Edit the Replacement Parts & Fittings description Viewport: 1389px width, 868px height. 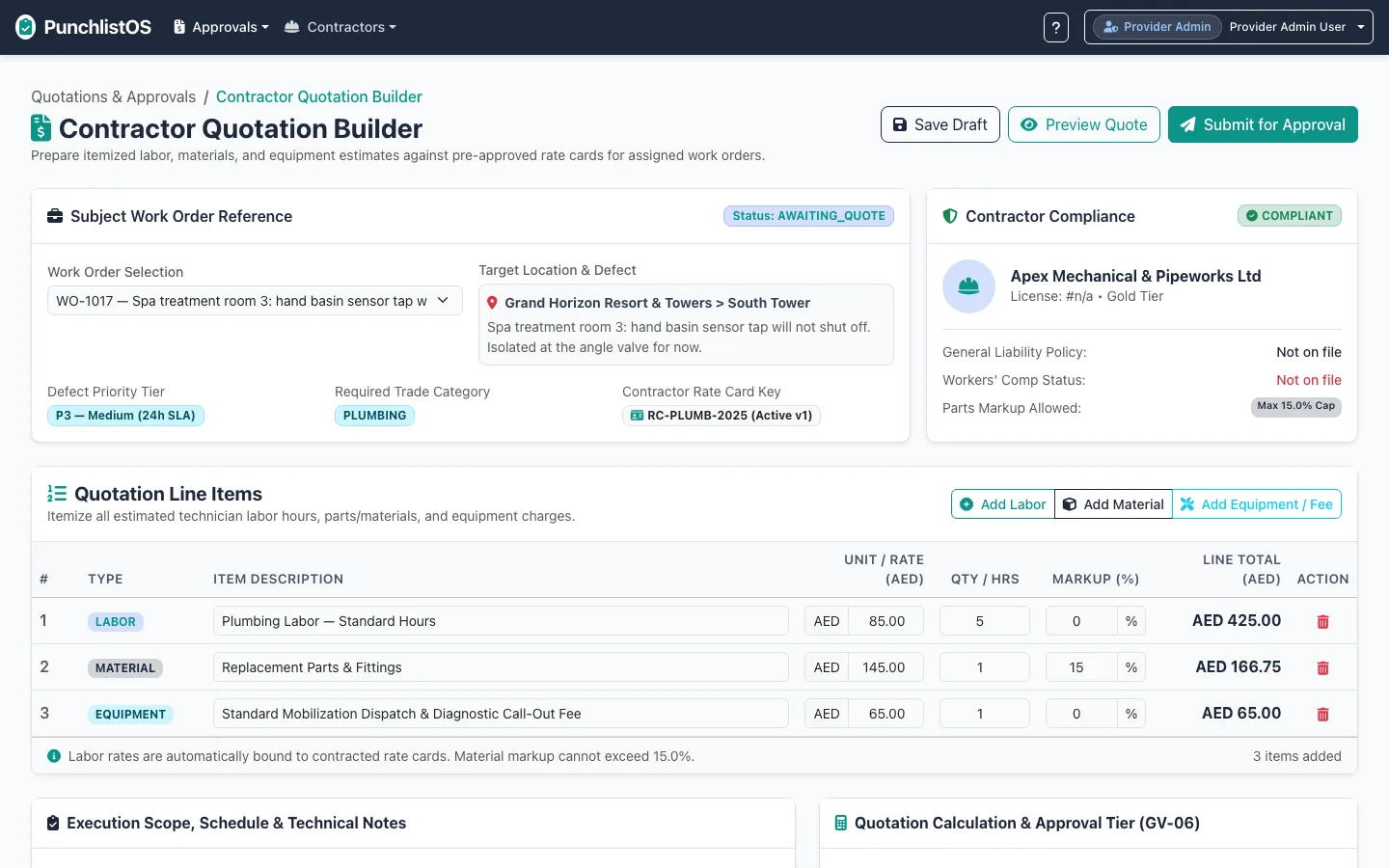[x=501, y=667]
